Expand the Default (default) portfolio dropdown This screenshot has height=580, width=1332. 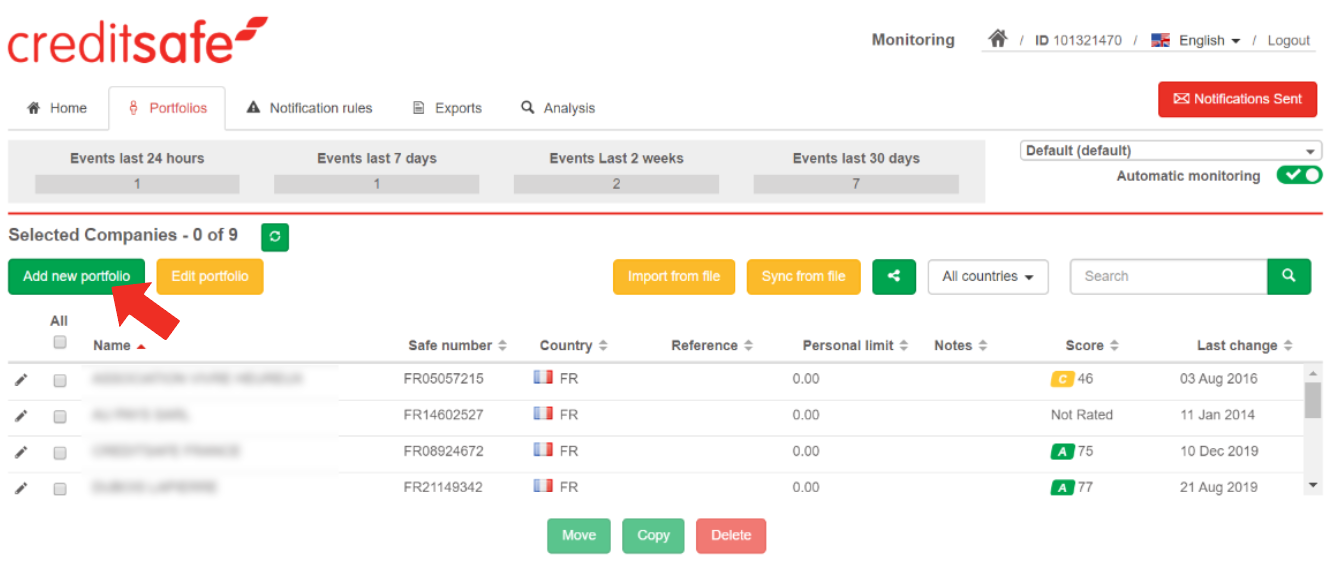pyautogui.click(x=1171, y=151)
